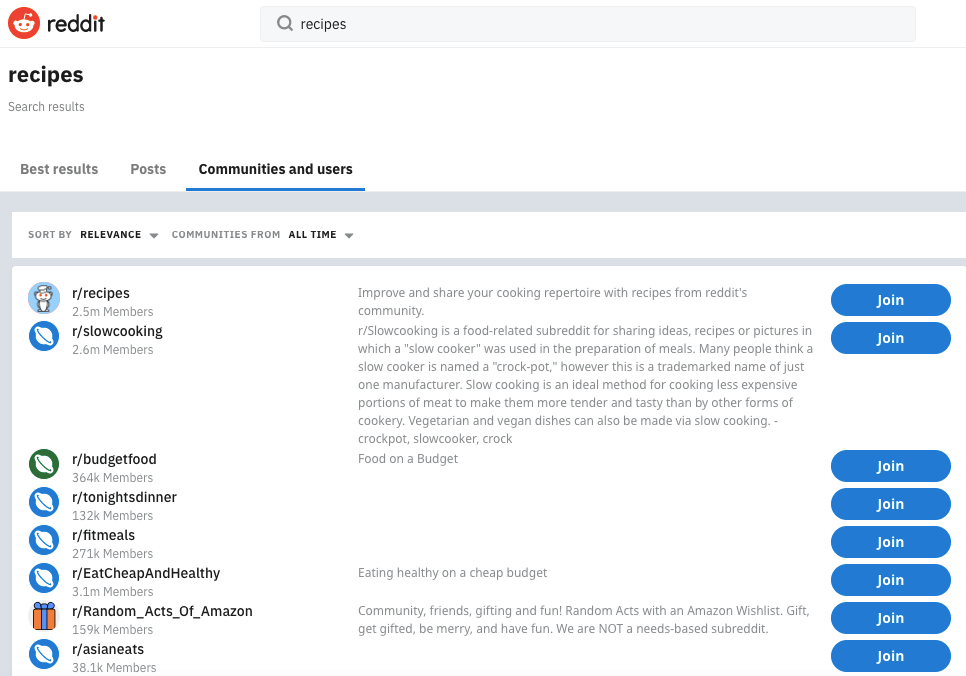Image resolution: width=966 pixels, height=676 pixels.
Task: Open the r/fitmeals avatar icon
Action: 44,540
